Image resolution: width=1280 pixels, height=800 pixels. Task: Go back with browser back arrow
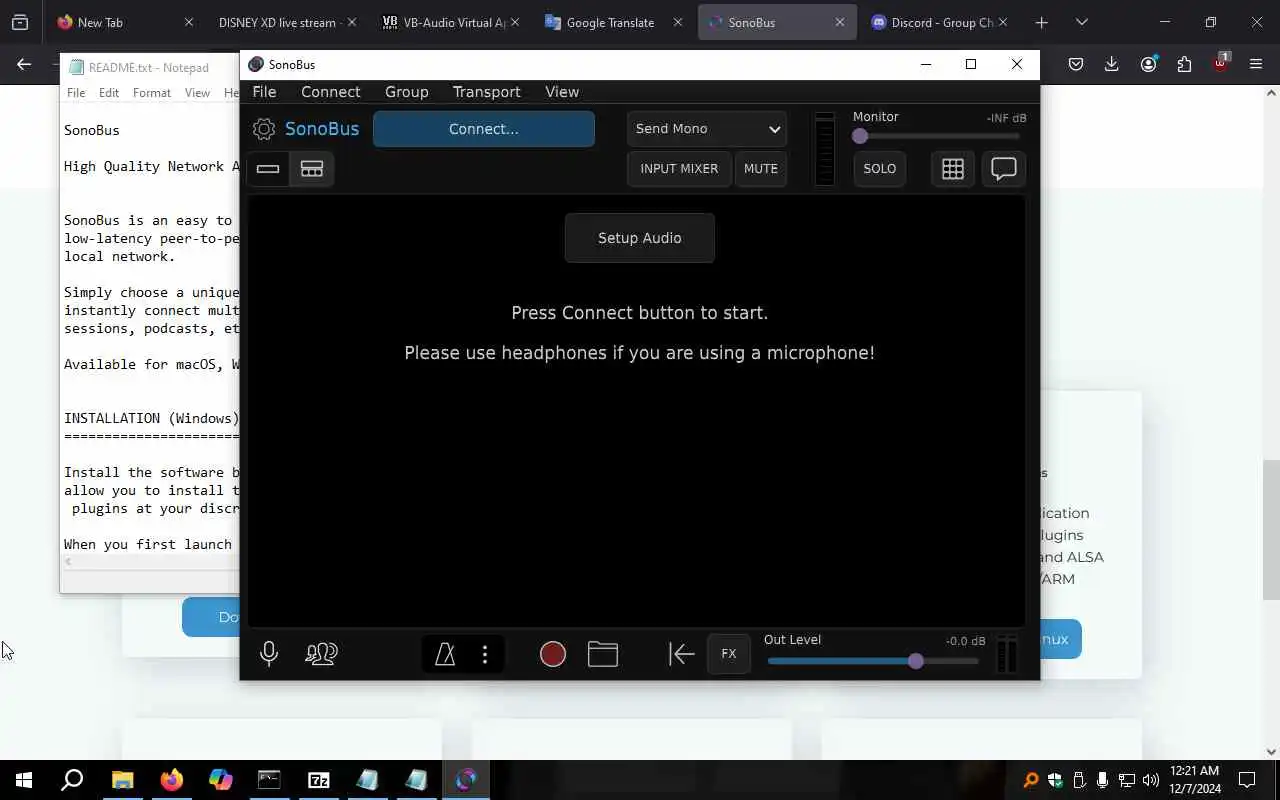point(24,64)
